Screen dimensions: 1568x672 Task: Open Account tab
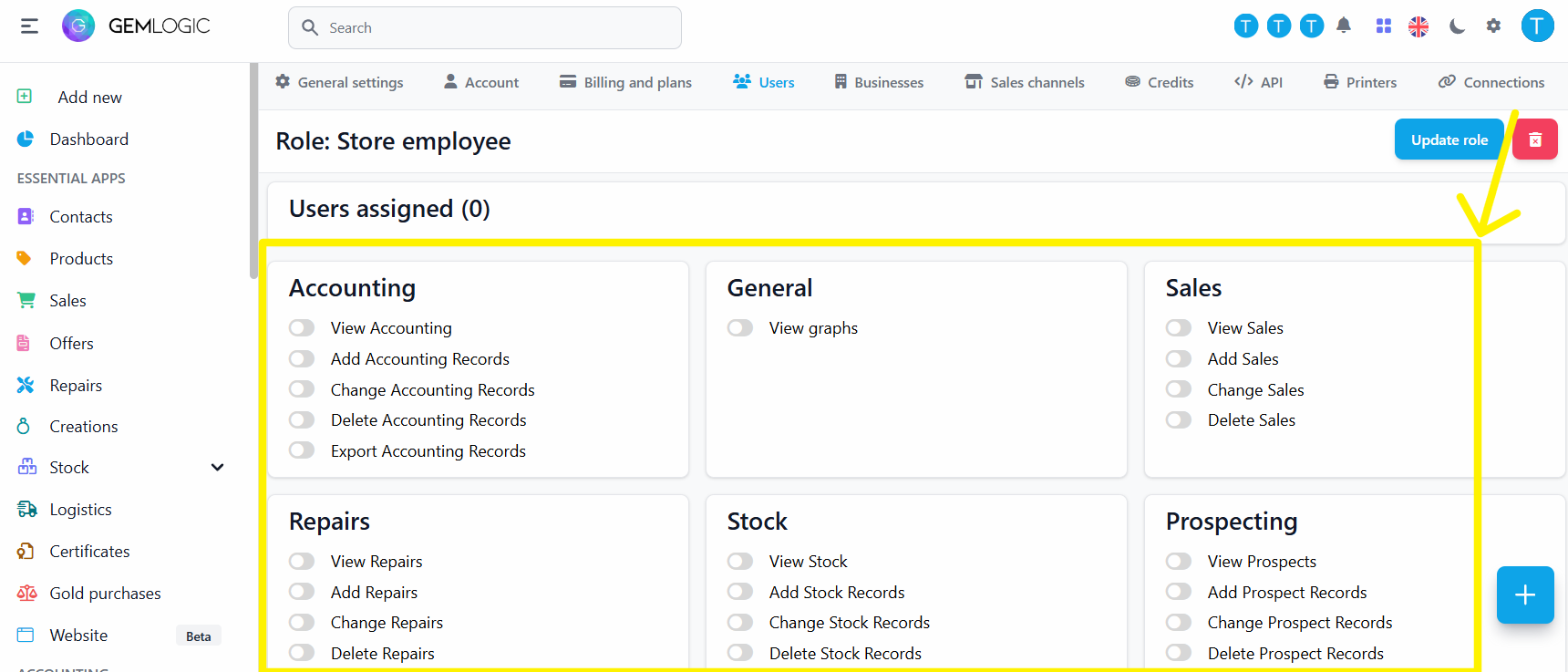pos(480,82)
